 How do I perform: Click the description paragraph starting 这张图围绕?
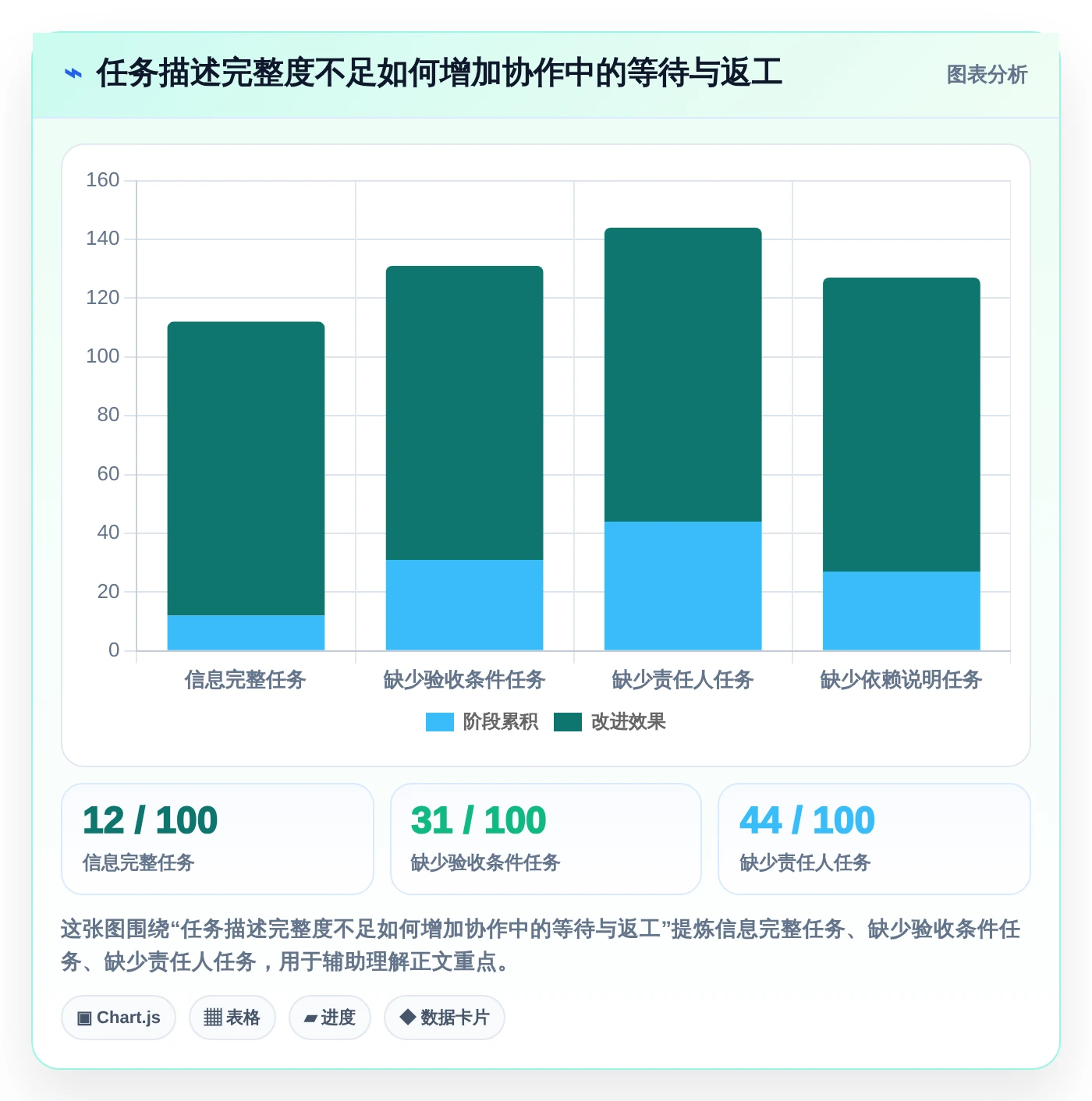click(x=541, y=945)
